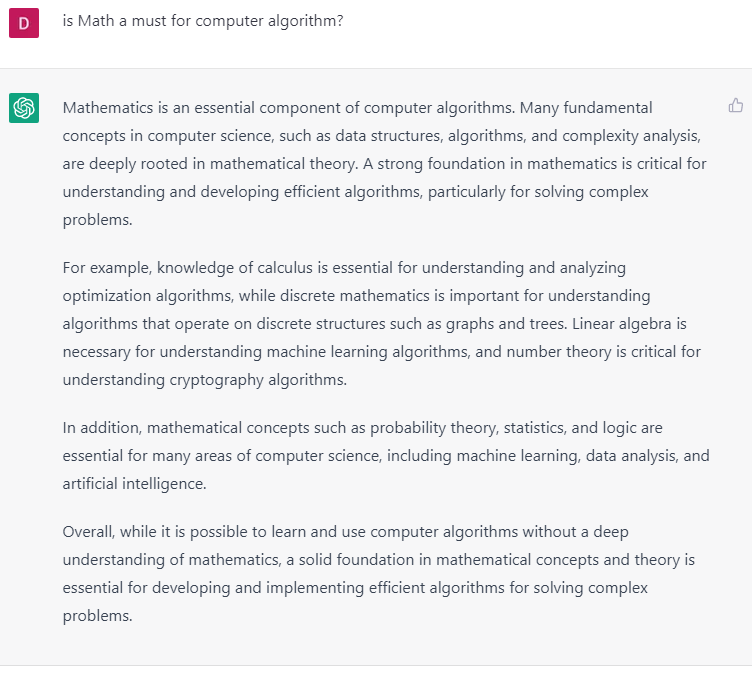Click the thumbs up feedback icon
The image size is (752, 683).
coord(735,106)
